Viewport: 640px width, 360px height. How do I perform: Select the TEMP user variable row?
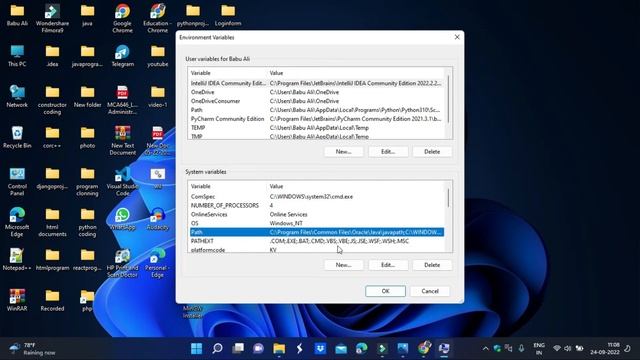(317, 128)
